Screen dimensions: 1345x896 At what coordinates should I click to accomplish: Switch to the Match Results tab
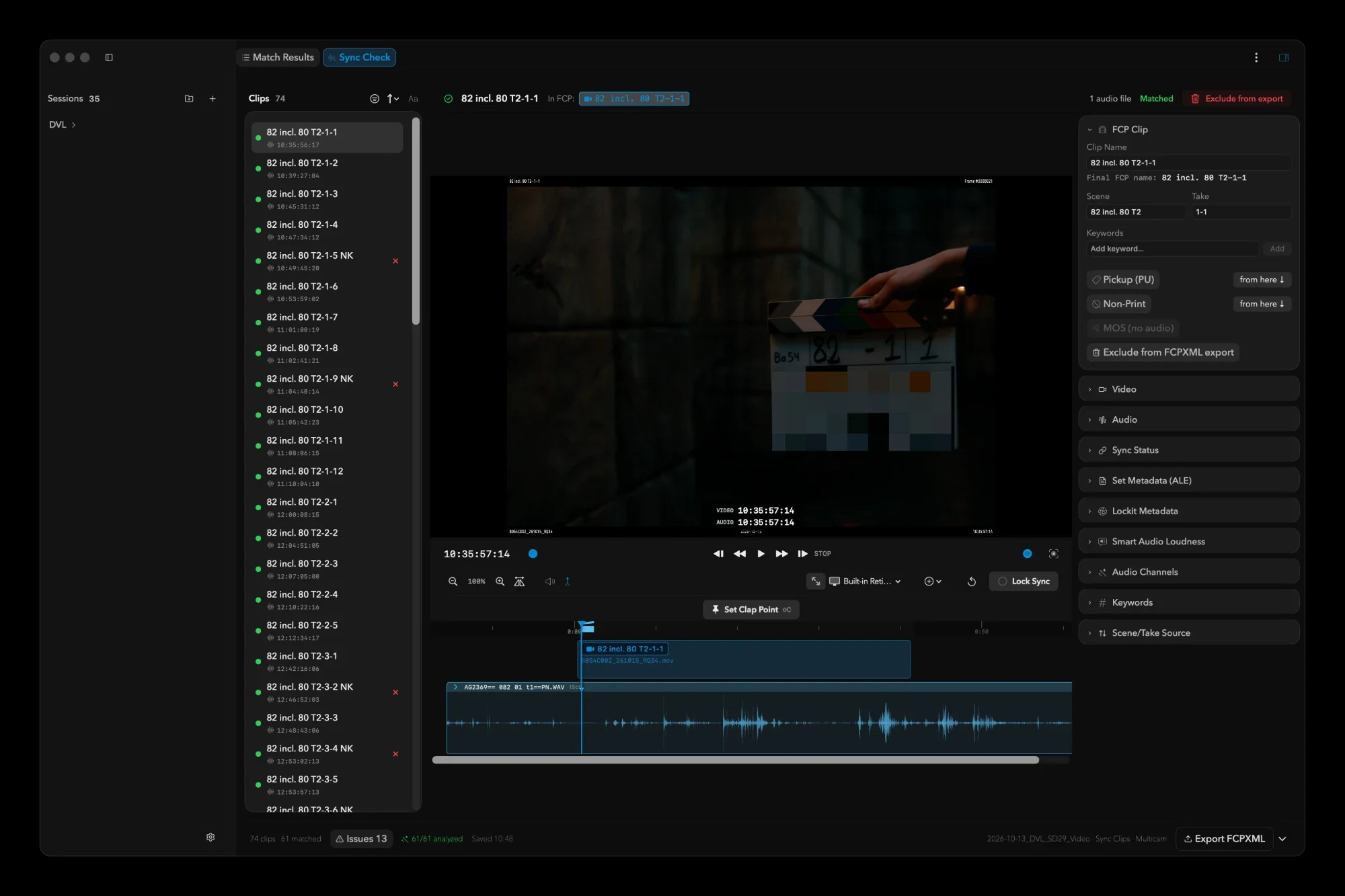278,58
